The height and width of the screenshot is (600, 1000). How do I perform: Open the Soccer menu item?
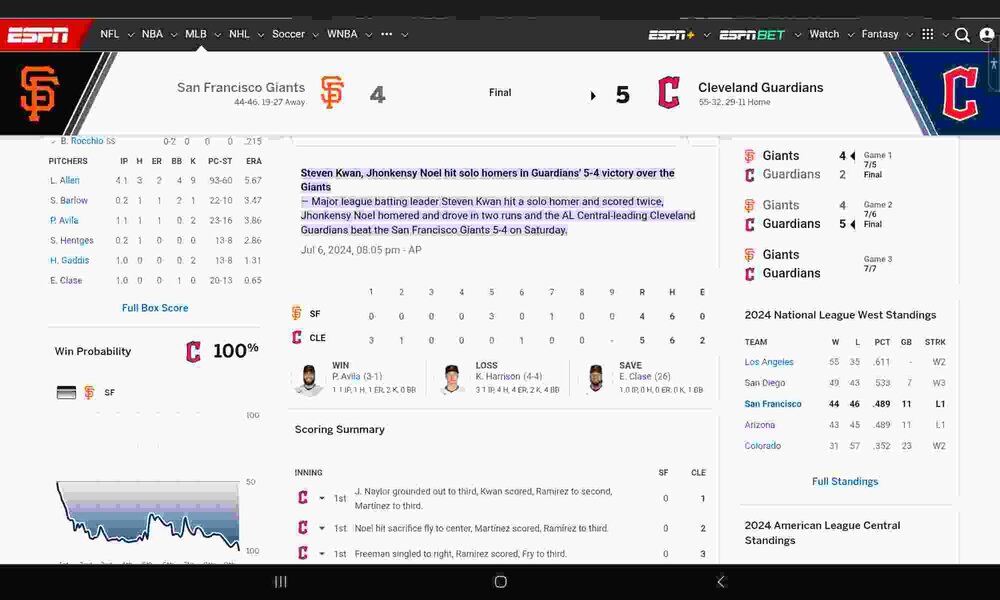click(x=288, y=34)
